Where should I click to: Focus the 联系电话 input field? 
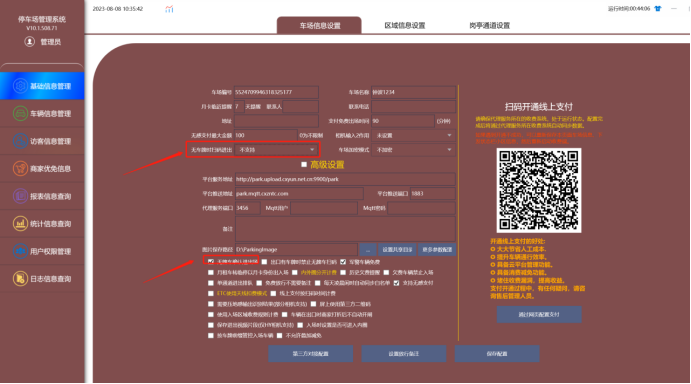point(413,107)
